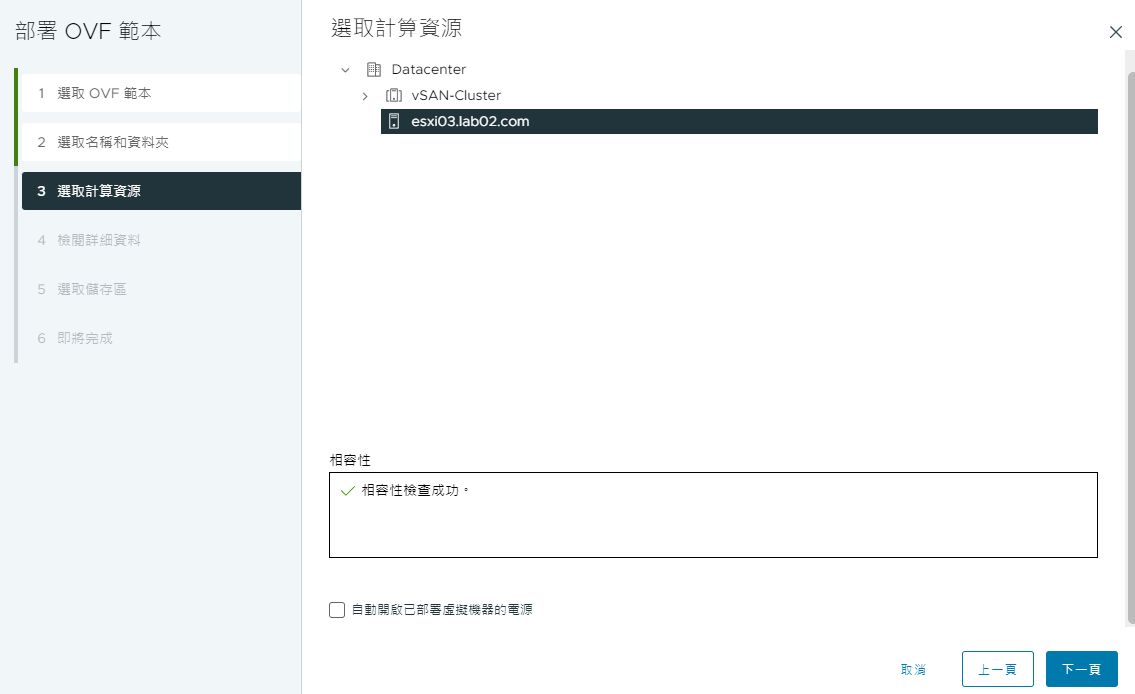Image resolution: width=1135 pixels, height=694 pixels.
Task: Select the Datacenter tree item
Action: click(429, 69)
